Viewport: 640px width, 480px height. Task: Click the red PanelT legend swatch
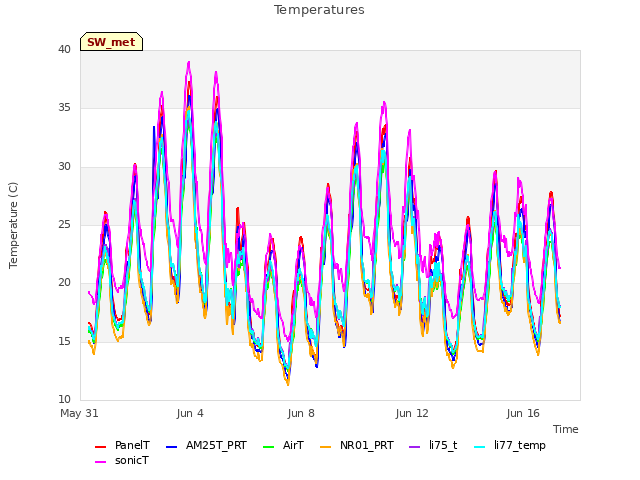click(100, 447)
